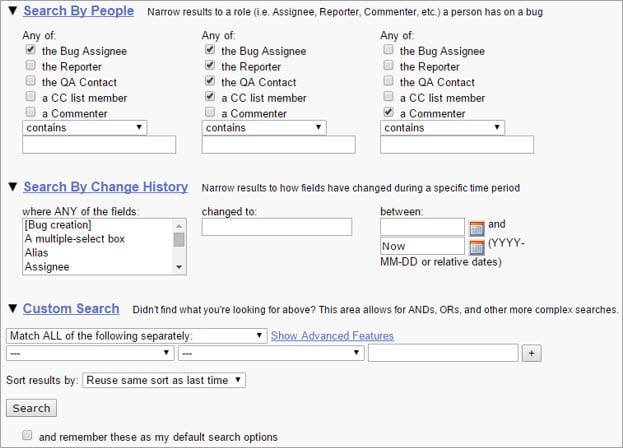Click the Search button
This screenshot has height=448, width=623.
[x=31, y=408]
